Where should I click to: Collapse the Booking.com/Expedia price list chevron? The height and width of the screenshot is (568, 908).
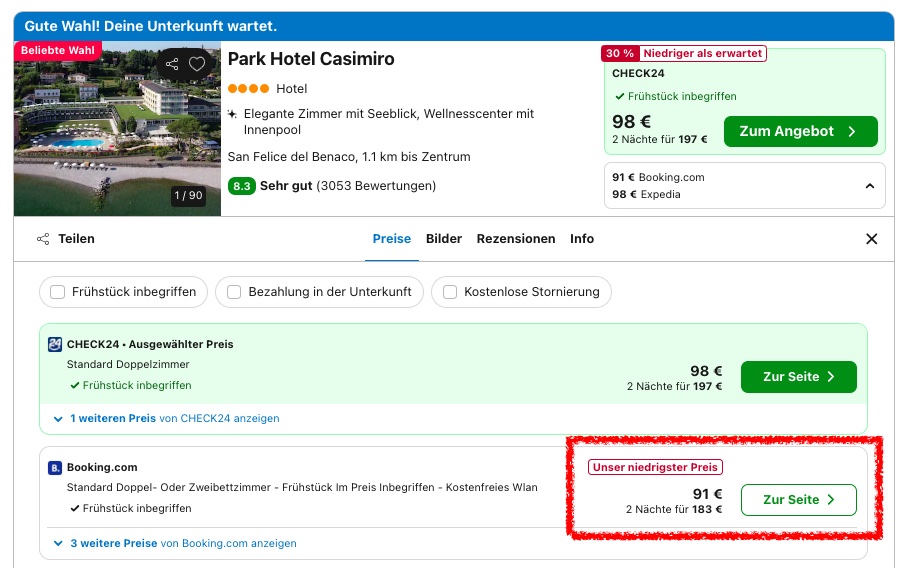tap(869, 186)
